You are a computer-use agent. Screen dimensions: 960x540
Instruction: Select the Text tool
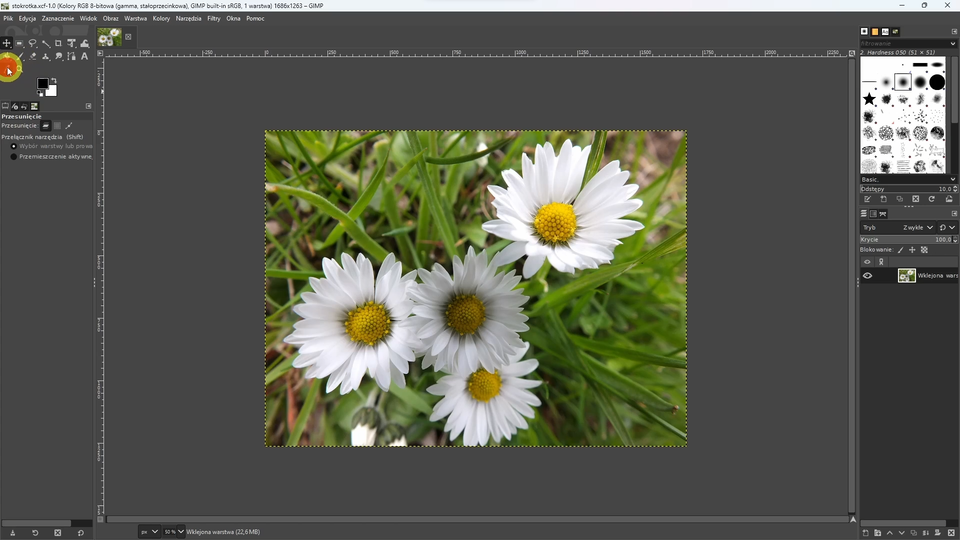click(84, 56)
